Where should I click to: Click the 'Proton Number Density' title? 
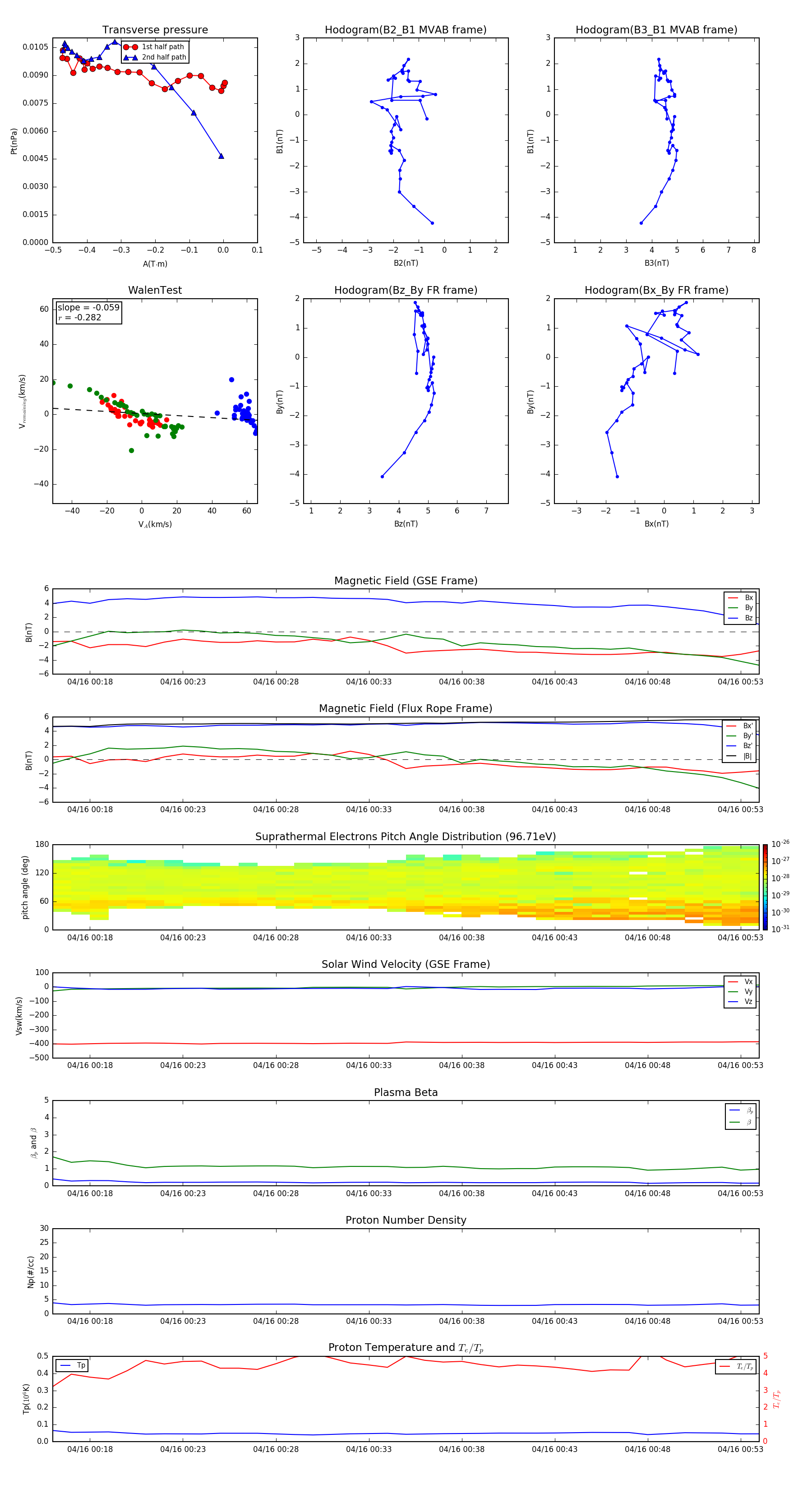(406, 1220)
